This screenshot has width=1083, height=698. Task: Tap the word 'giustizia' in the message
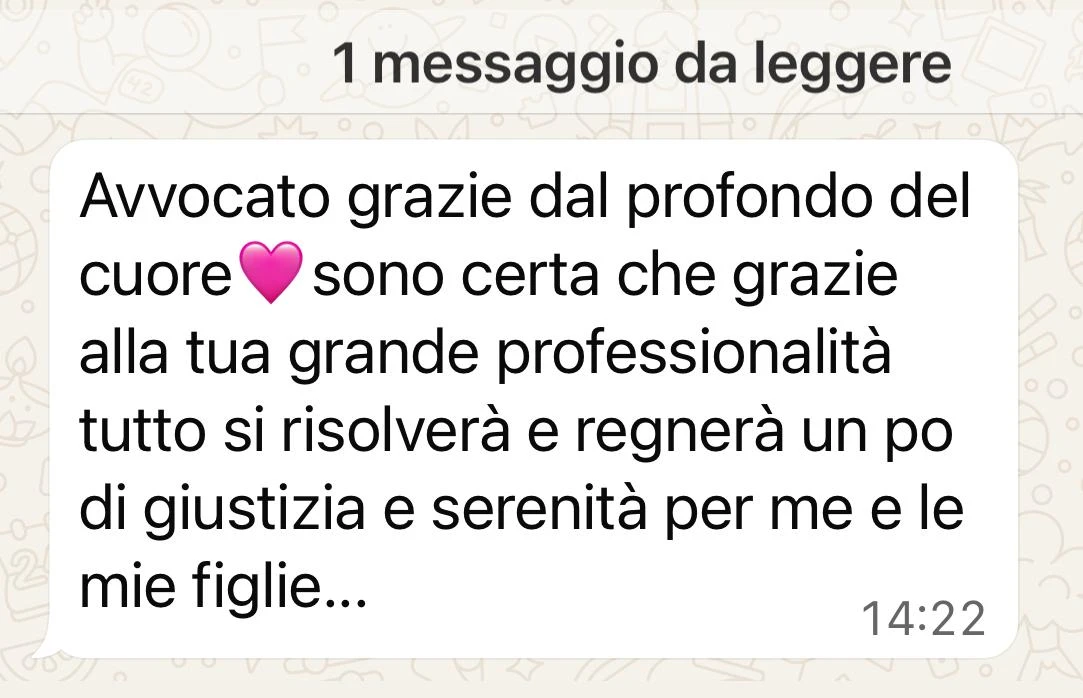(254, 512)
